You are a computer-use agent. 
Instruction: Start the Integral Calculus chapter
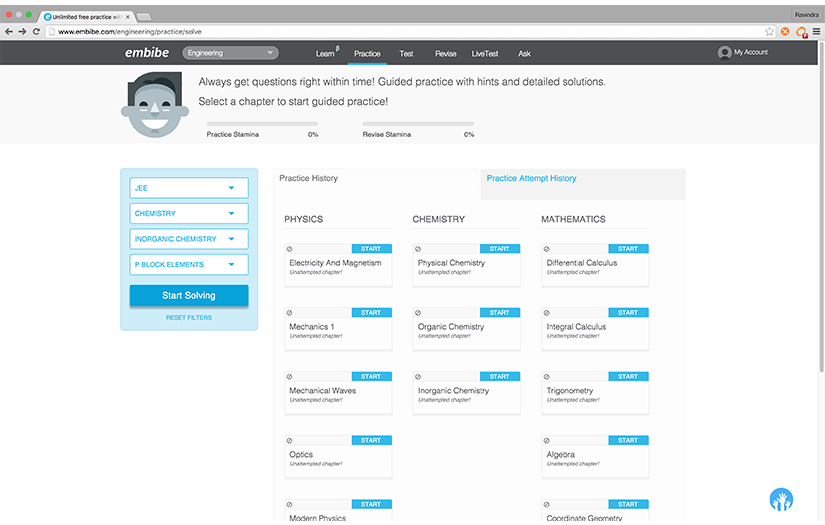point(628,312)
